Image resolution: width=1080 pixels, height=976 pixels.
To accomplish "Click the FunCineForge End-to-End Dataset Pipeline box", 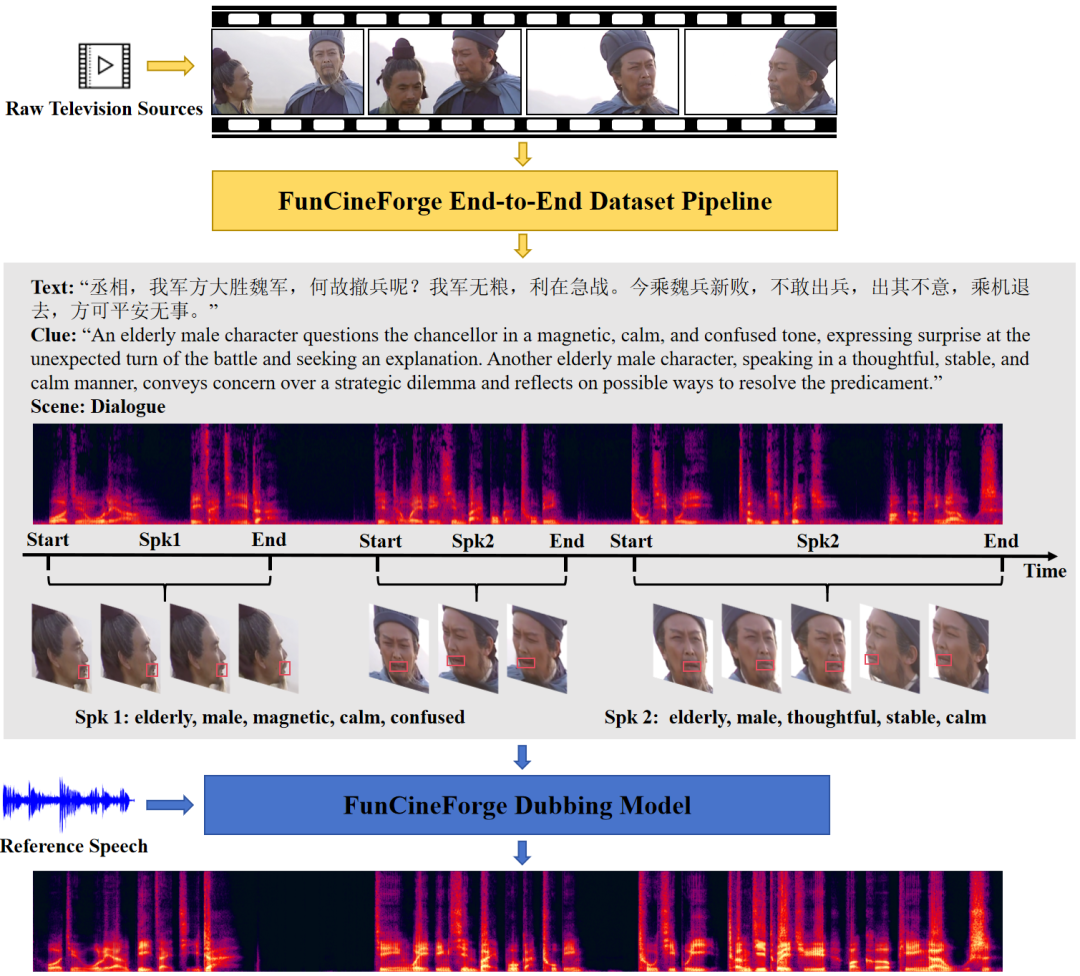I will pyautogui.click(x=525, y=201).
